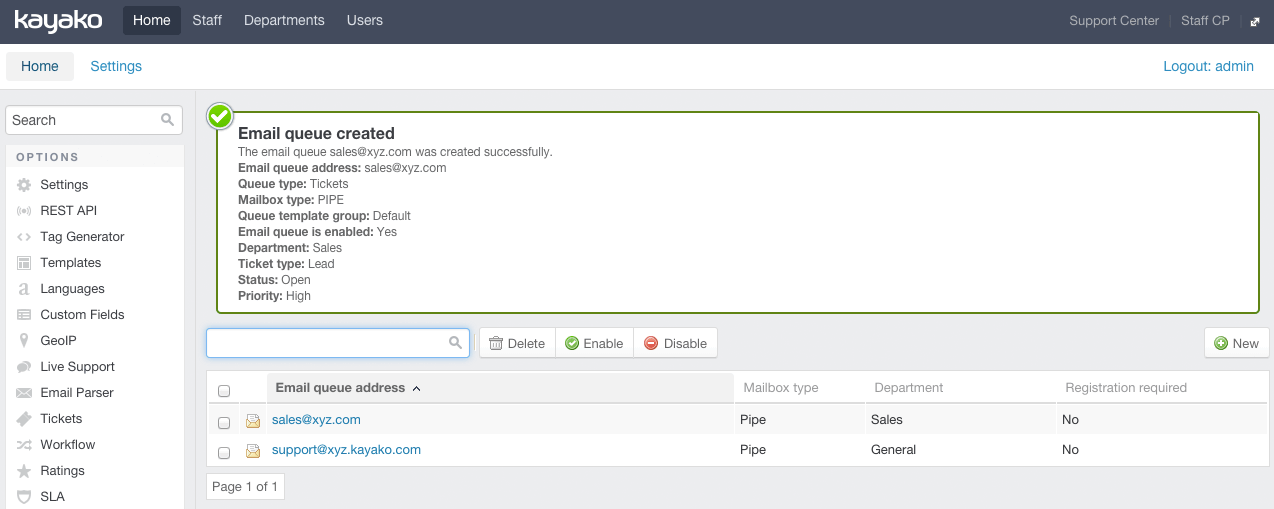Screen dimensions: 1274x509
Task: Click the email queue filter search field
Action: (x=326, y=343)
